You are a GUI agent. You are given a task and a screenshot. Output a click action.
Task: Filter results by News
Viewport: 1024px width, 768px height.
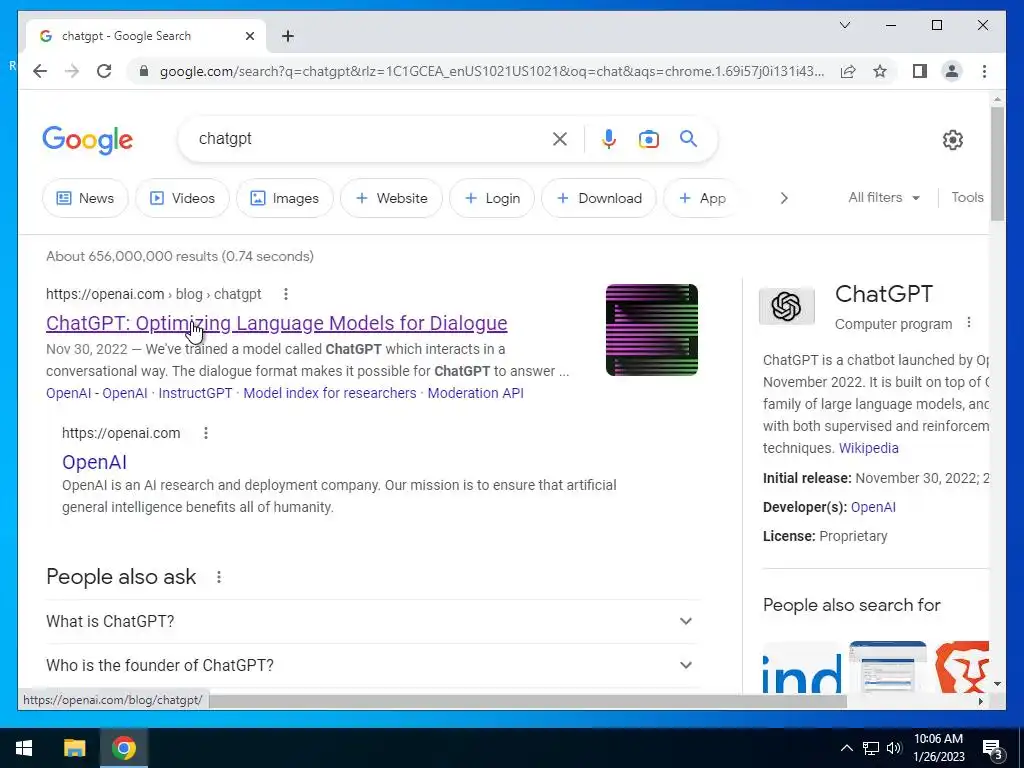point(86,198)
